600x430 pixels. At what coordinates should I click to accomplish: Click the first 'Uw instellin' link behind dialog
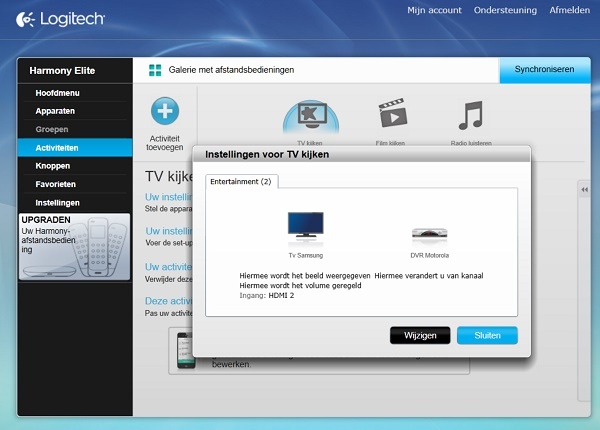pos(169,197)
